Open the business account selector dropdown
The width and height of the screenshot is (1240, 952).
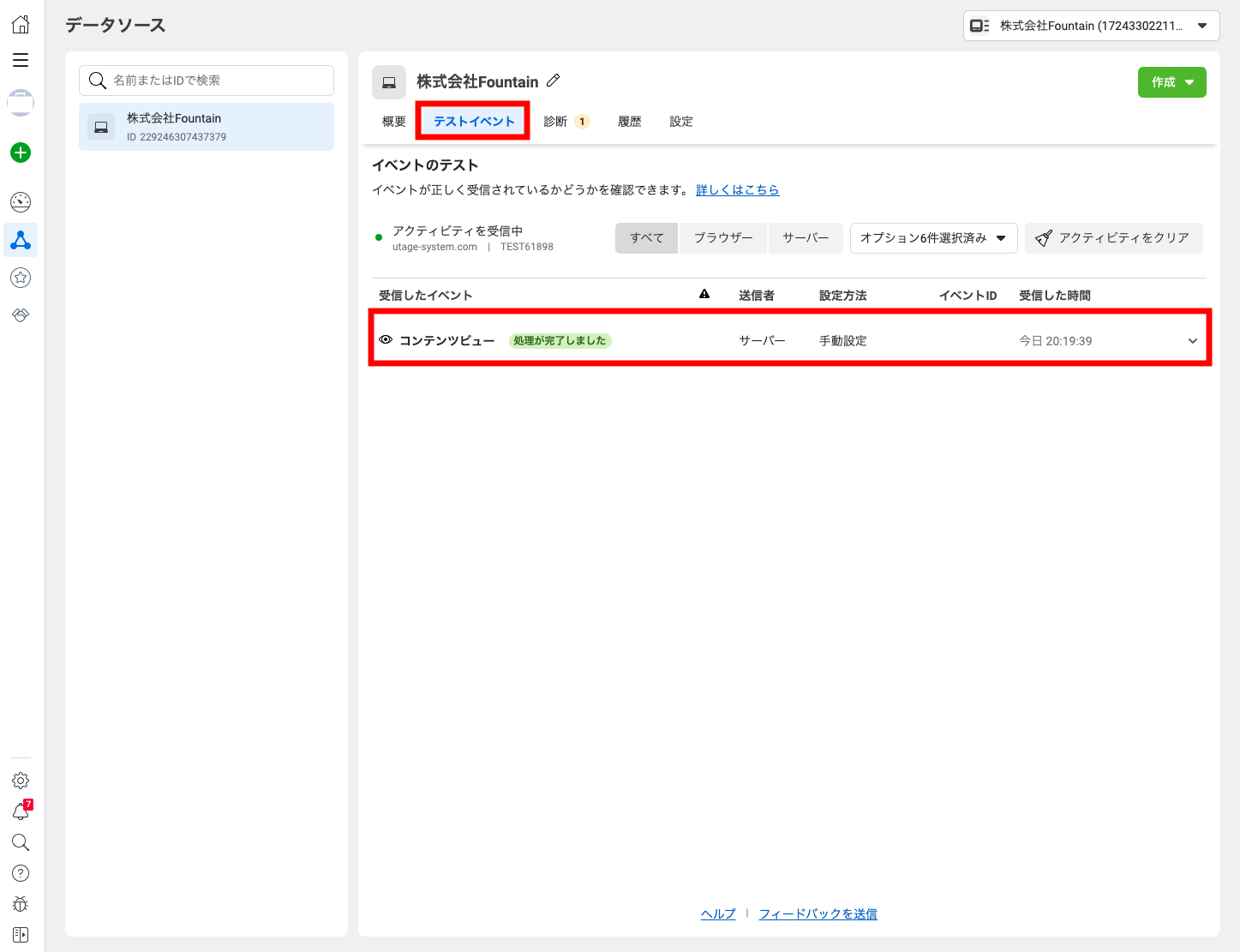pos(1091,26)
